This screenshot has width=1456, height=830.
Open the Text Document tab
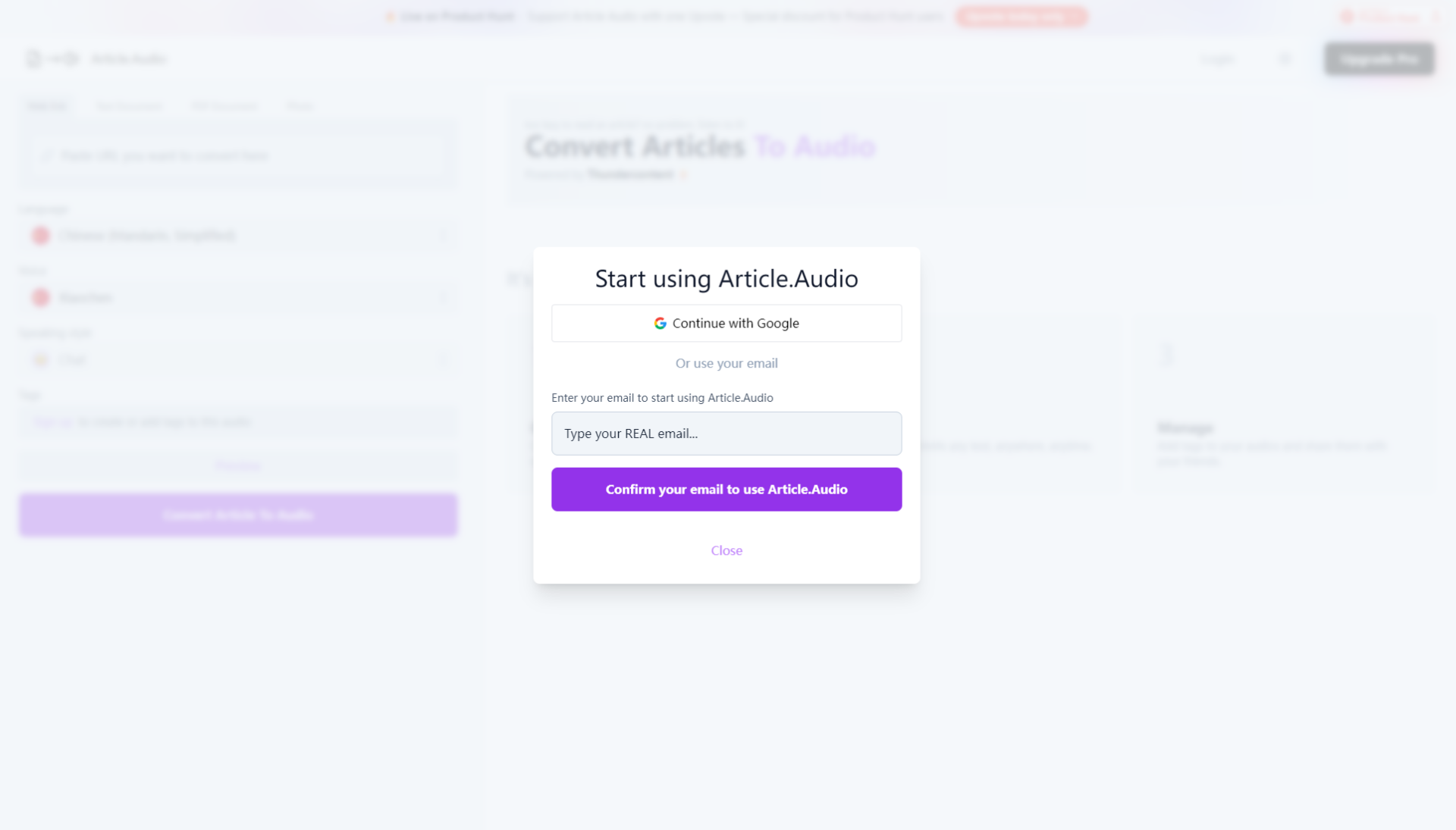[x=129, y=106]
